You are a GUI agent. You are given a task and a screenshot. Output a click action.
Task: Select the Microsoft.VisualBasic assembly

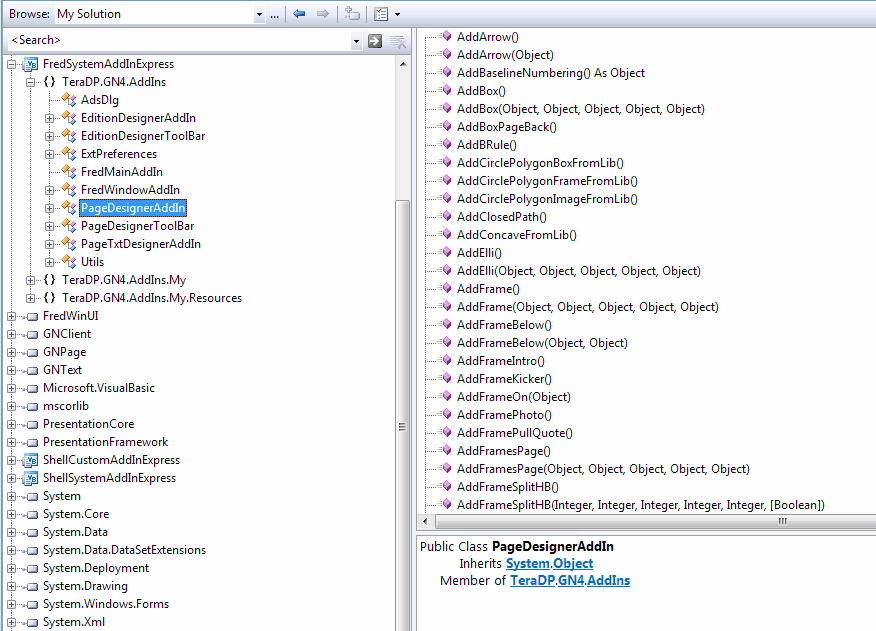[x=99, y=388]
